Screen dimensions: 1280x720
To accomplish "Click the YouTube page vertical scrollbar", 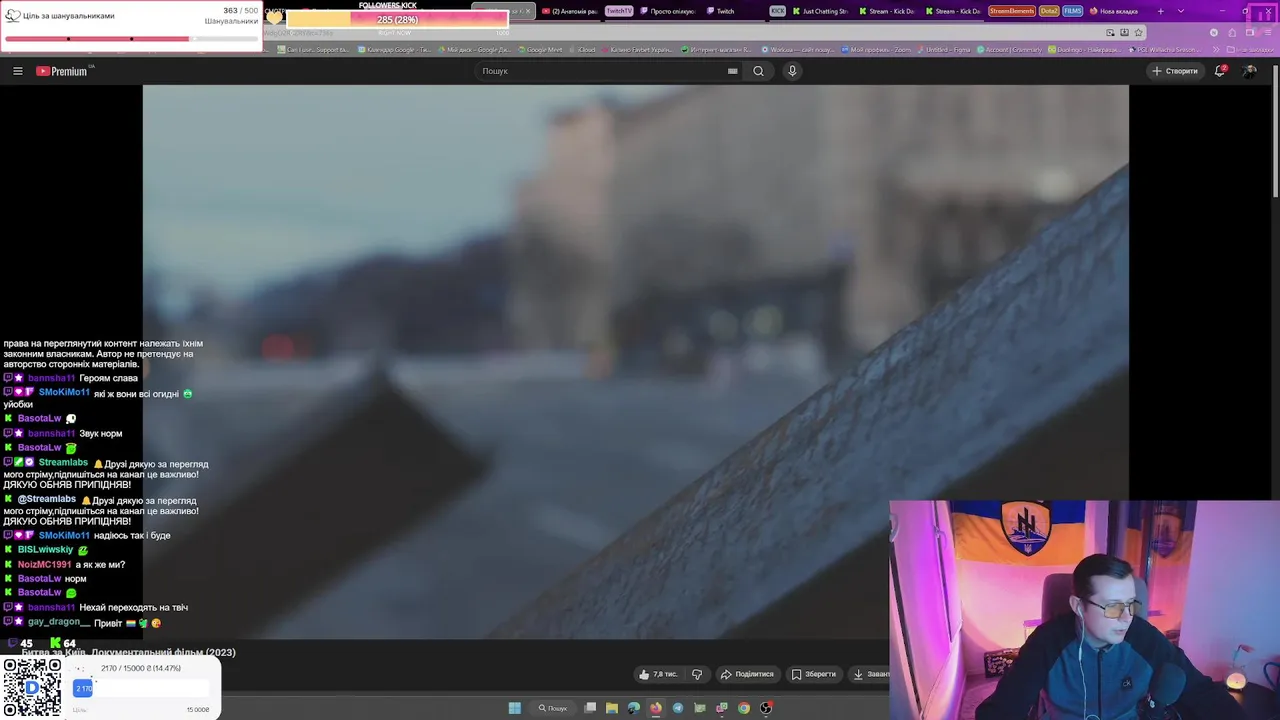I will 1274,130.
